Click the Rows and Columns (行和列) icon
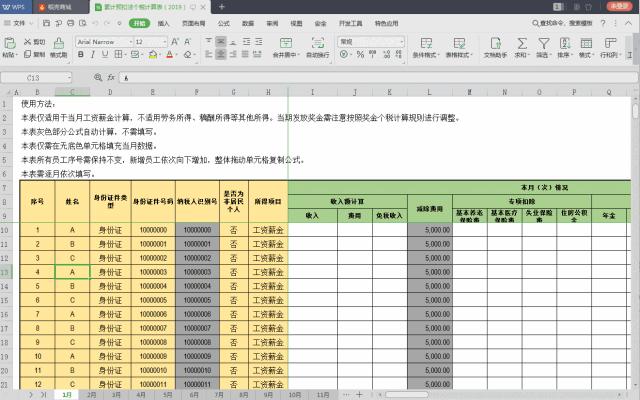The image size is (640, 400). (x=610, y=43)
